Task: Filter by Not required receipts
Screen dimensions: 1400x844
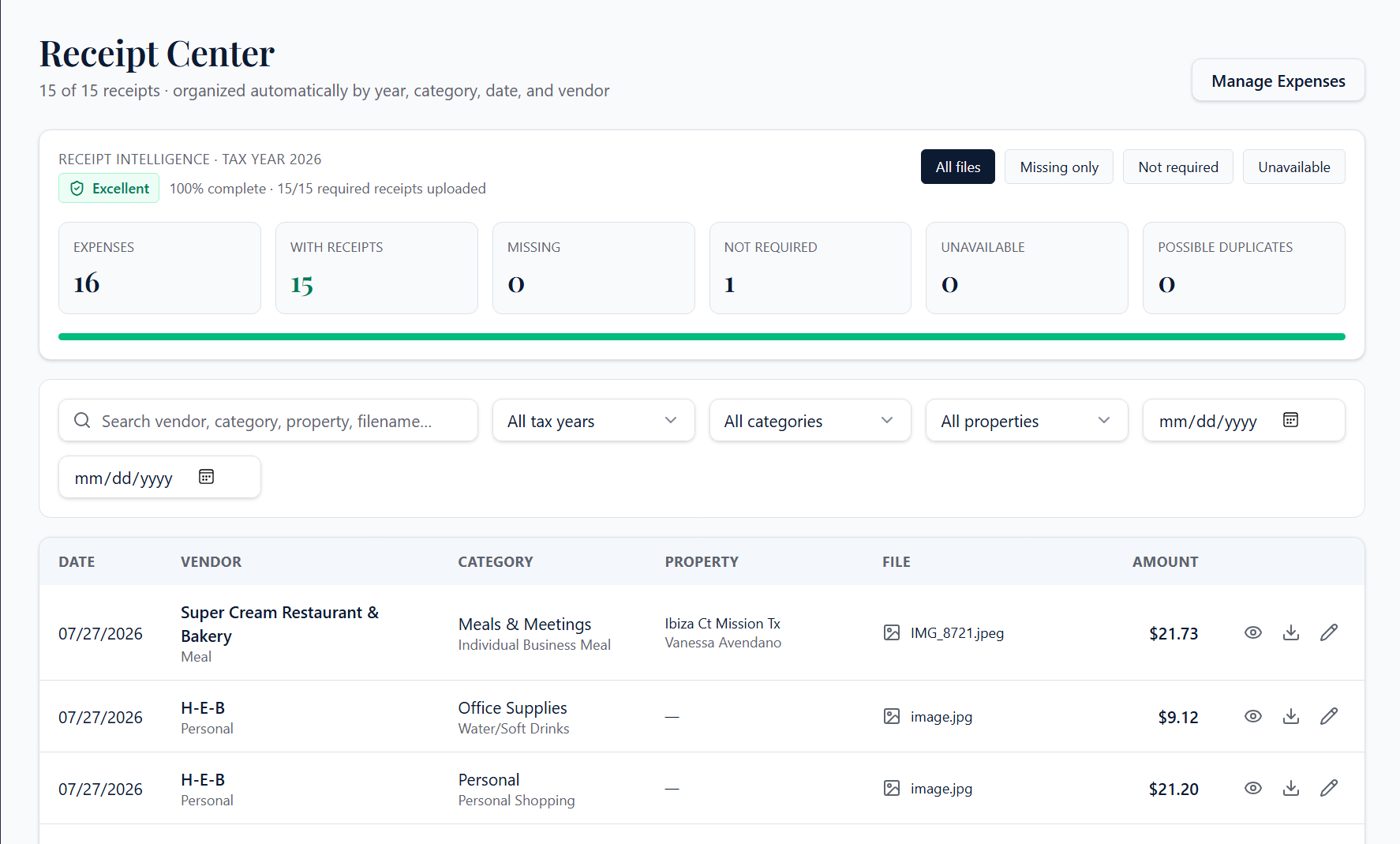Action: pos(1177,167)
